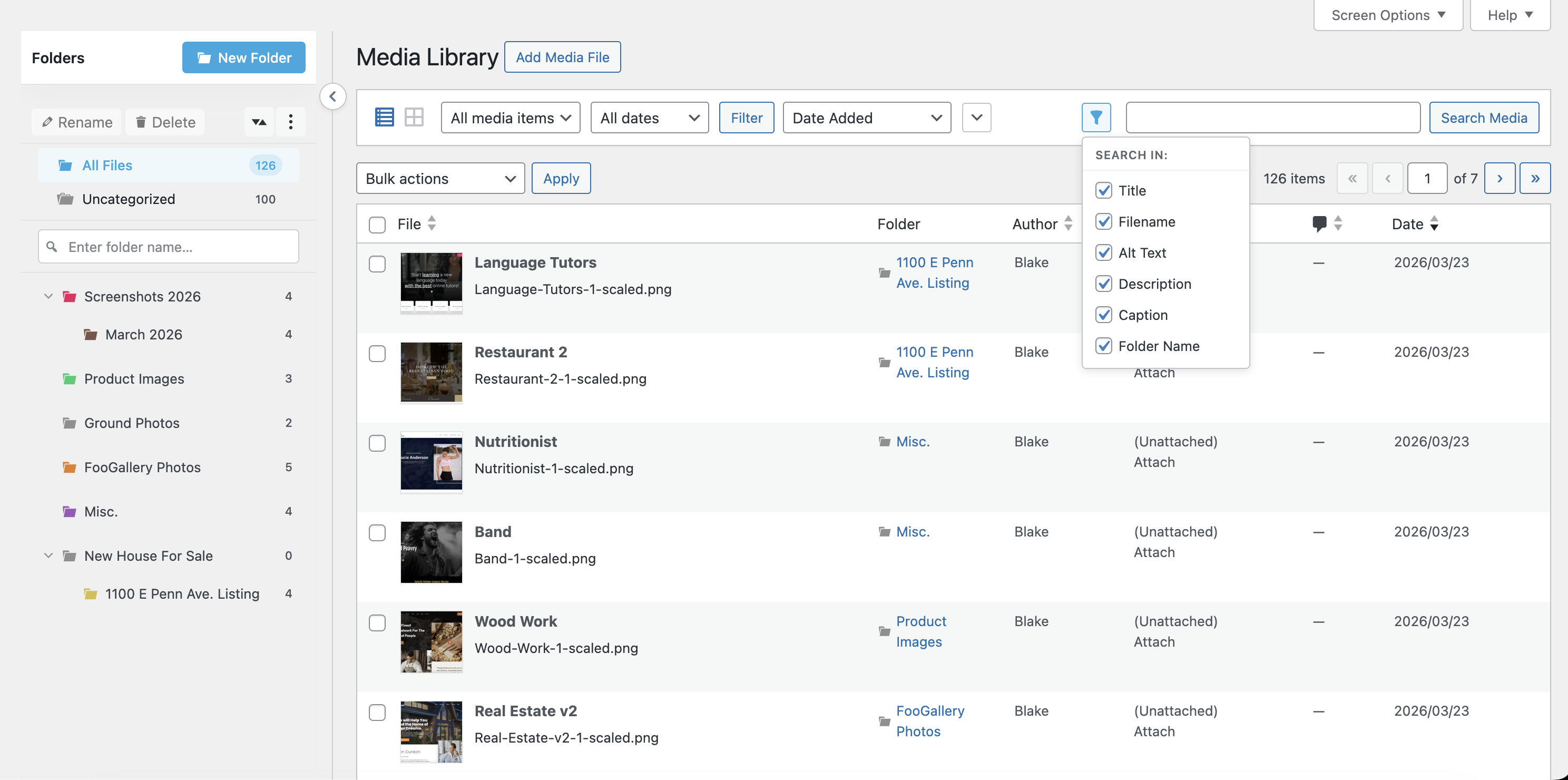Attach the Band image
Screen dimensions: 1568x780
coord(1153,552)
